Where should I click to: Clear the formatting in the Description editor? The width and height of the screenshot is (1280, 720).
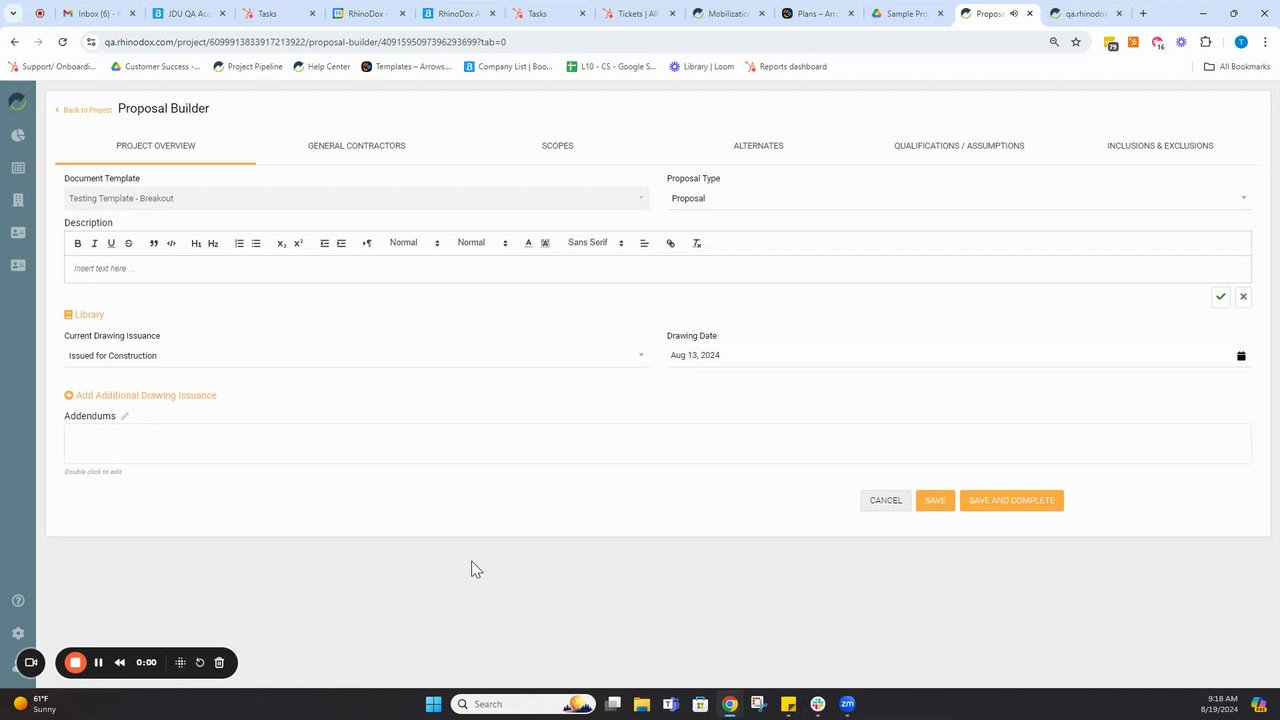(x=697, y=243)
